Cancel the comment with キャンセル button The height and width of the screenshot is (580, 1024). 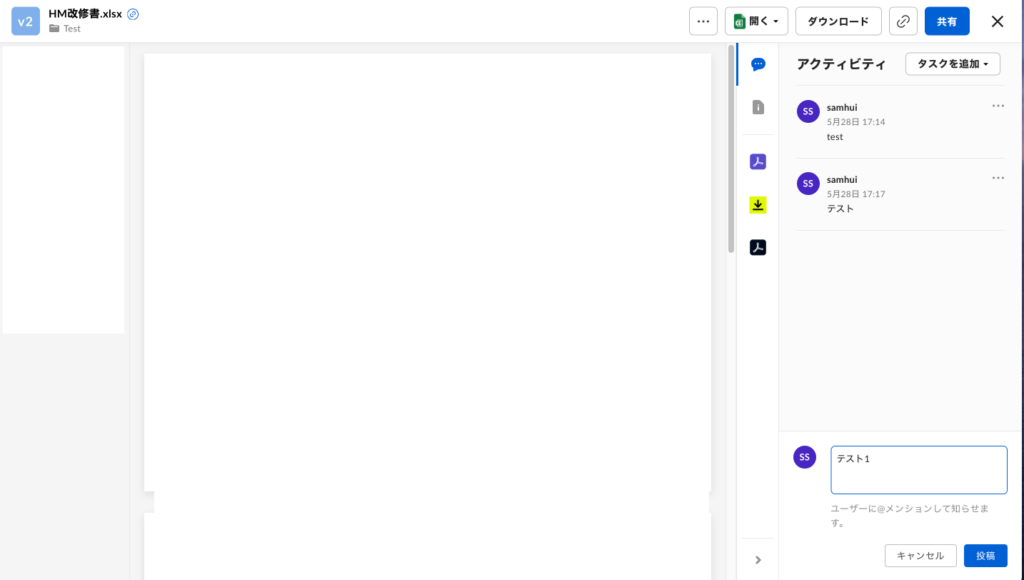tap(920, 556)
